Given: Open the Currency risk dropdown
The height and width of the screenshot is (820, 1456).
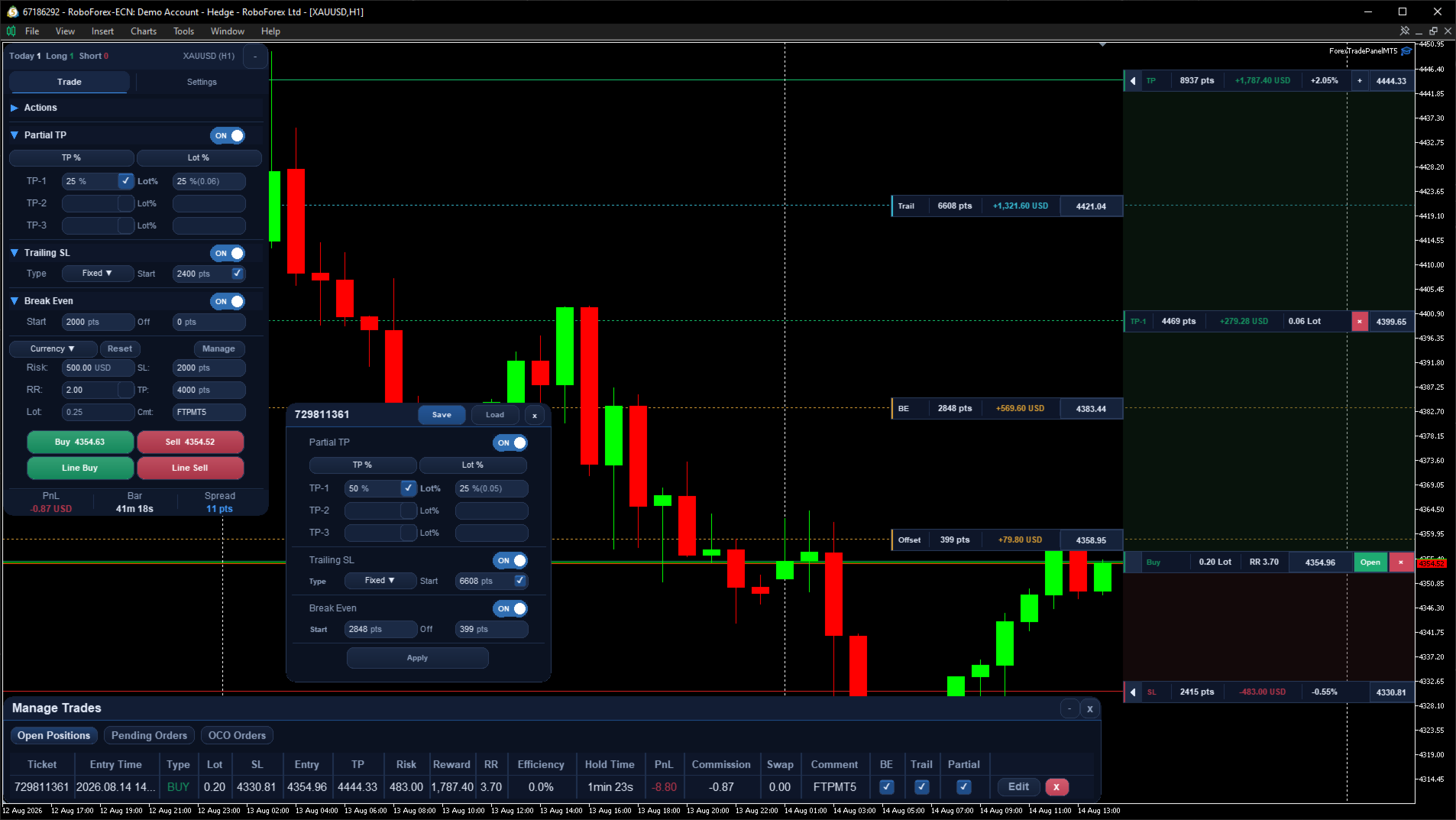Looking at the screenshot, I should 53,349.
